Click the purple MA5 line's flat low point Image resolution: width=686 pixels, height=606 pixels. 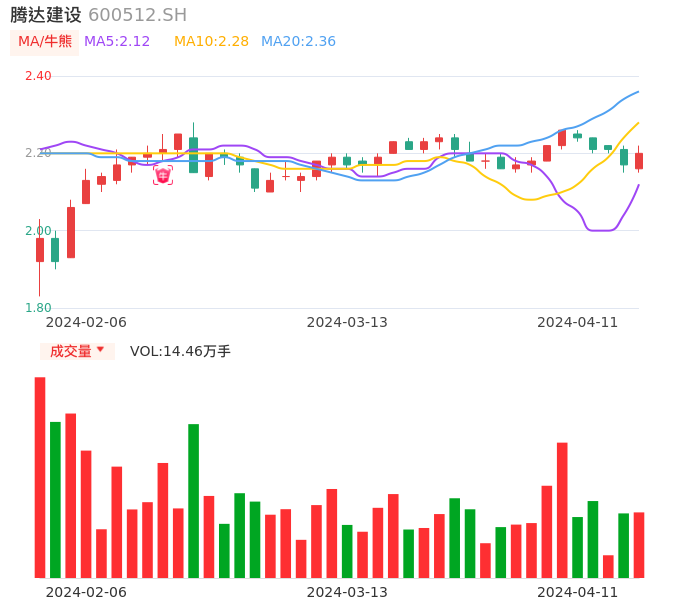(601, 230)
